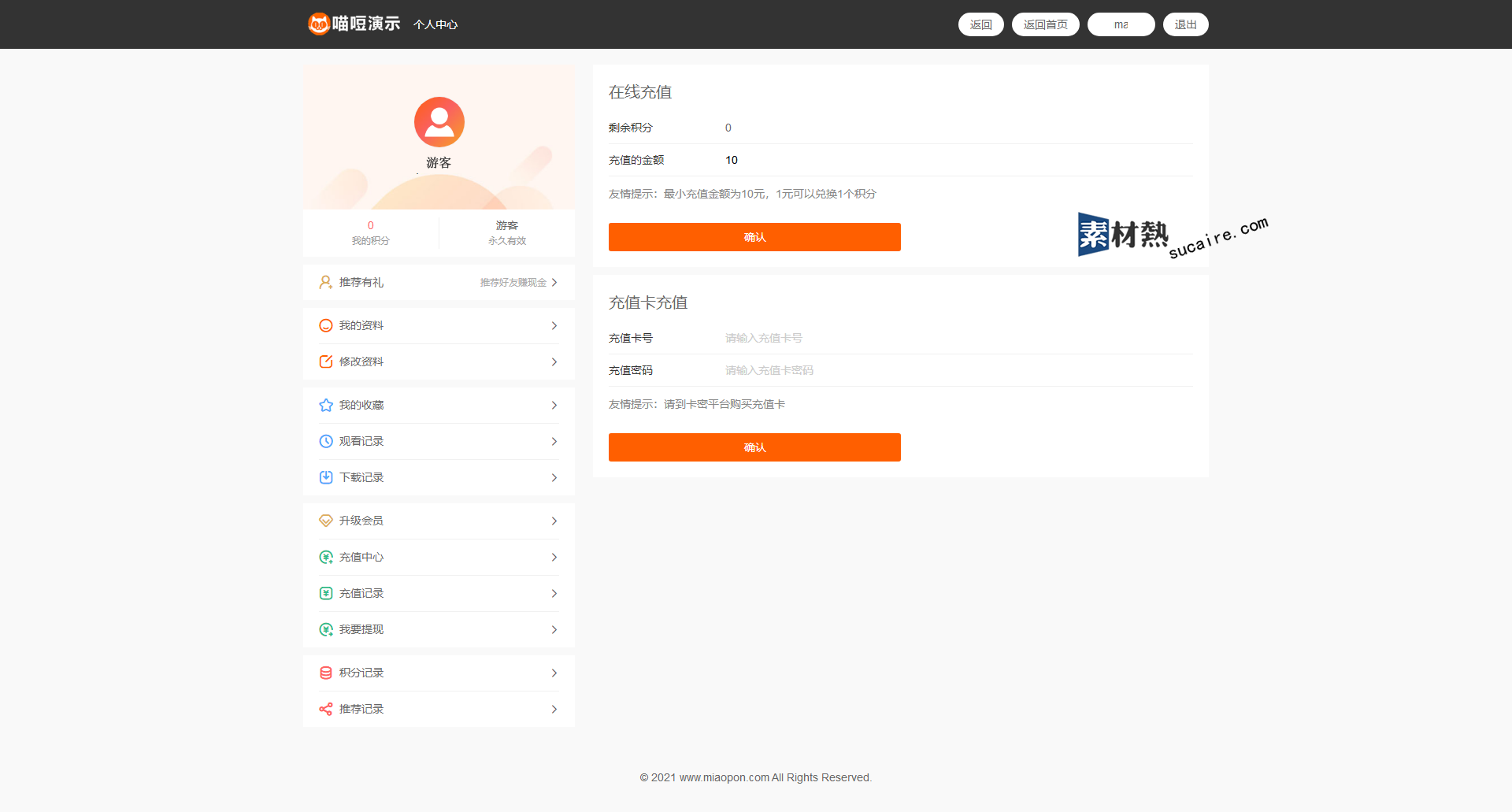Click the edit pencil icon beside 修改资料

[325, 362]
